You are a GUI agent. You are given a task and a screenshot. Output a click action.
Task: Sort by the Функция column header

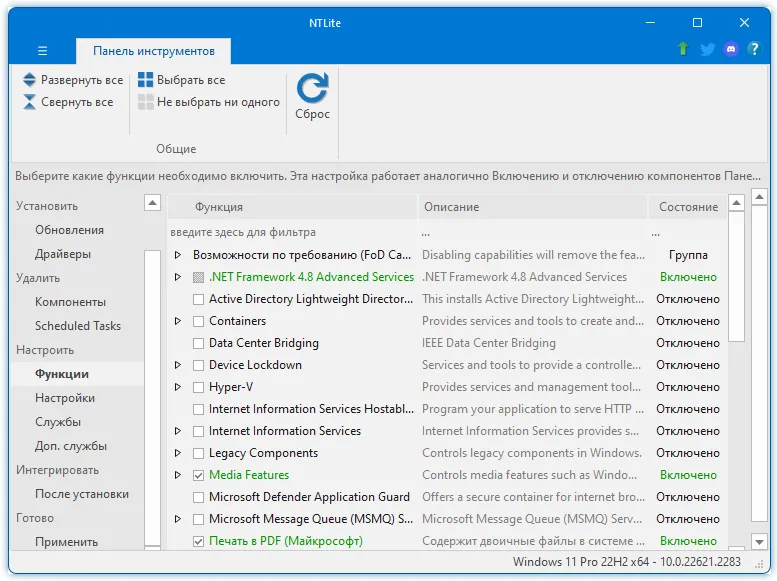tap(292, 207)
